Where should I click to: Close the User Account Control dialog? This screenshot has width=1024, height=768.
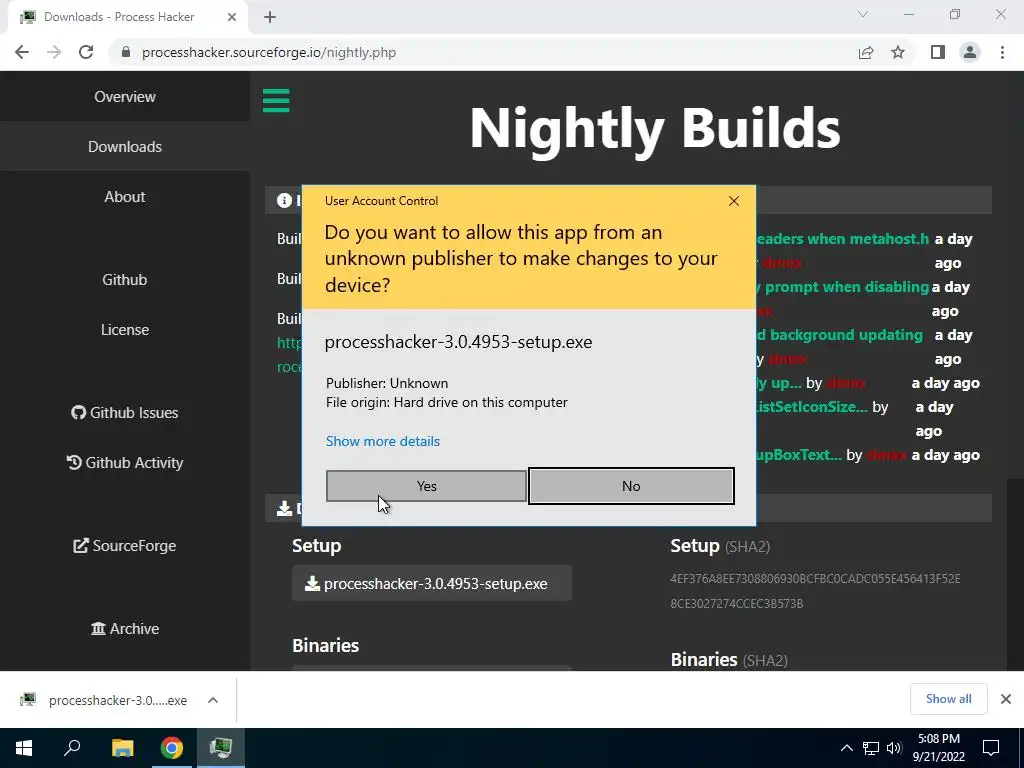click(733, 201)
